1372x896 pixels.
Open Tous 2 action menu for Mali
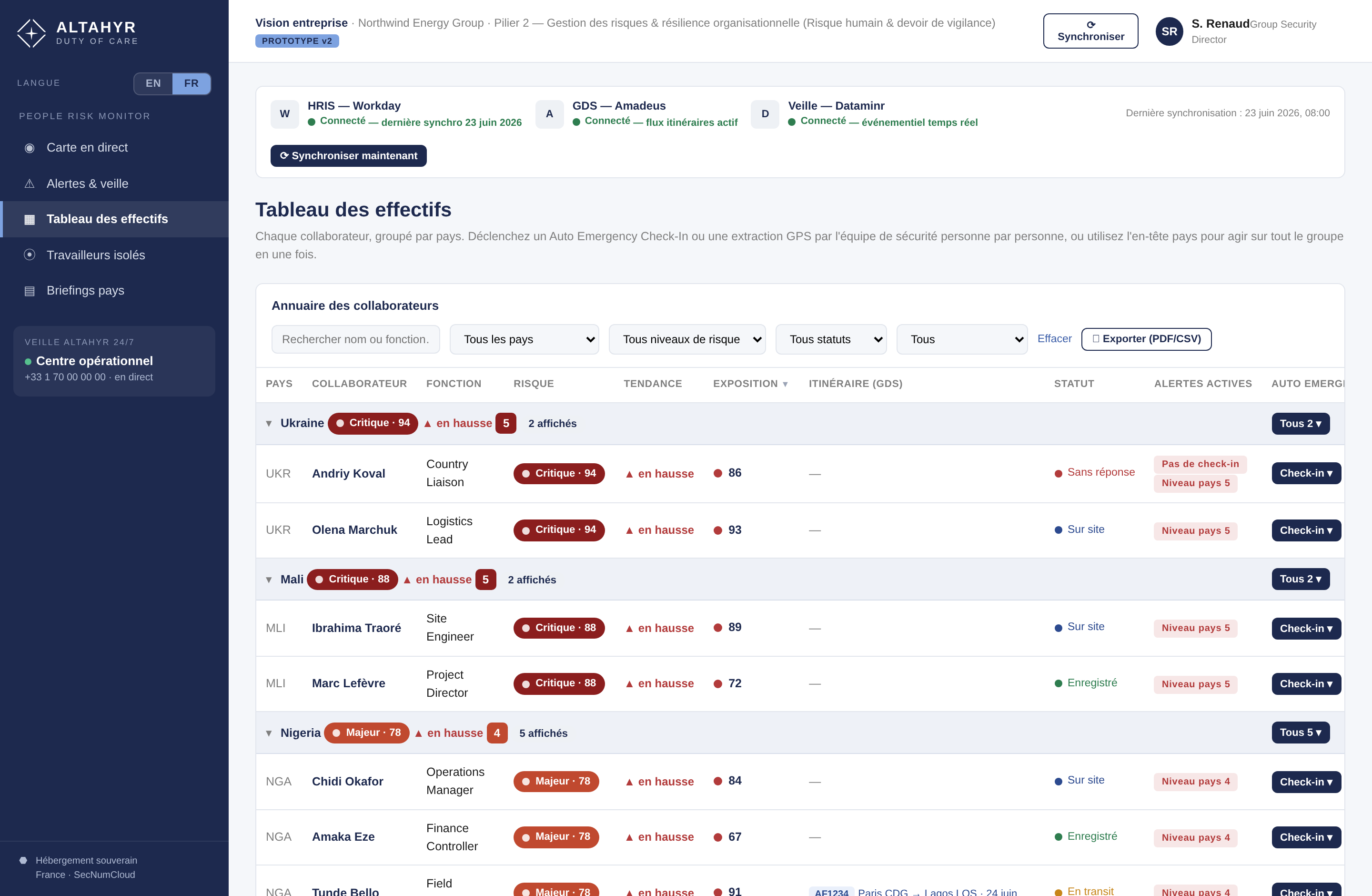(x=1301, y=580)
